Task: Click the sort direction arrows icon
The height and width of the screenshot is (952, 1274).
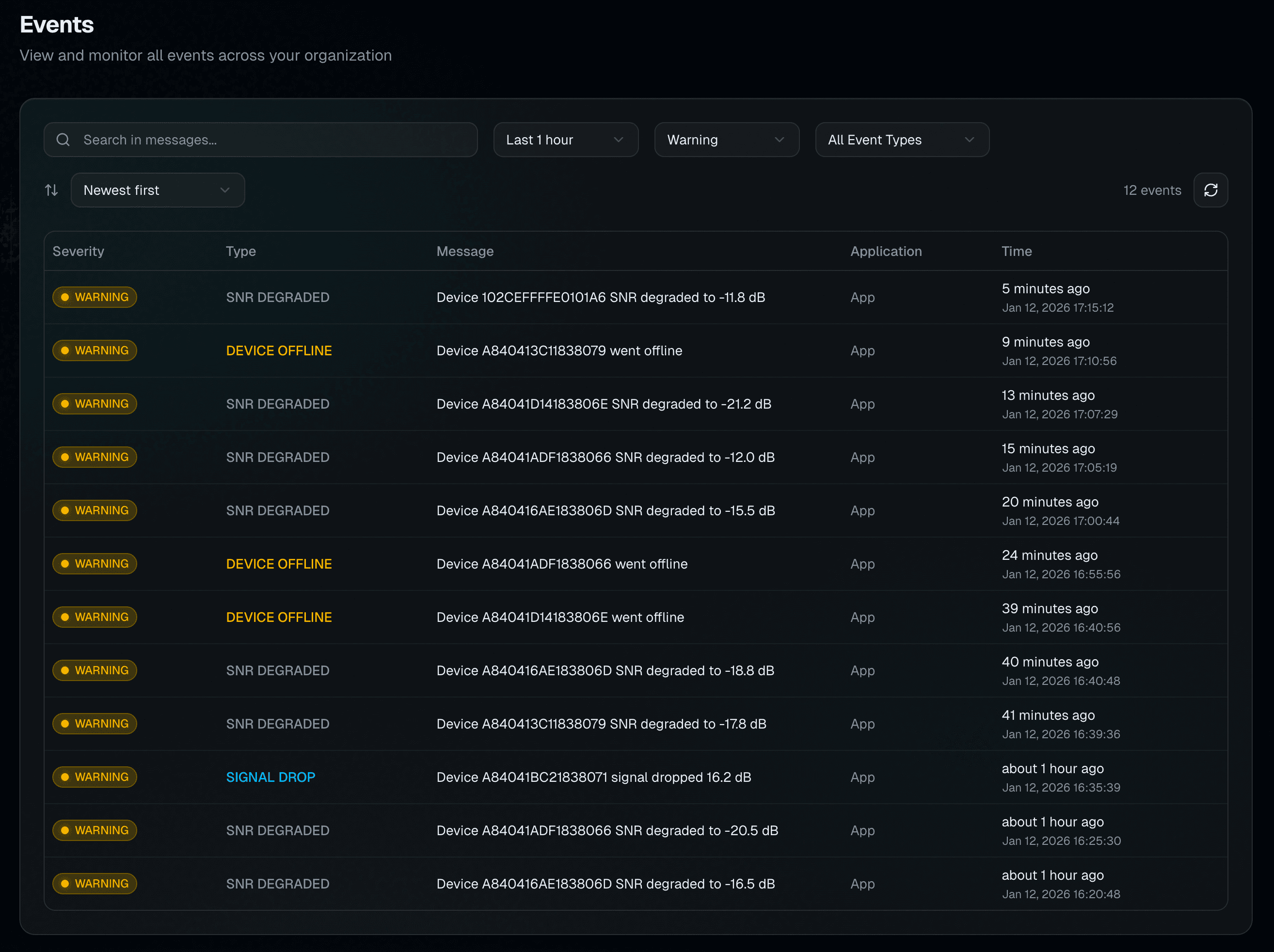Action: coord(51,190)
